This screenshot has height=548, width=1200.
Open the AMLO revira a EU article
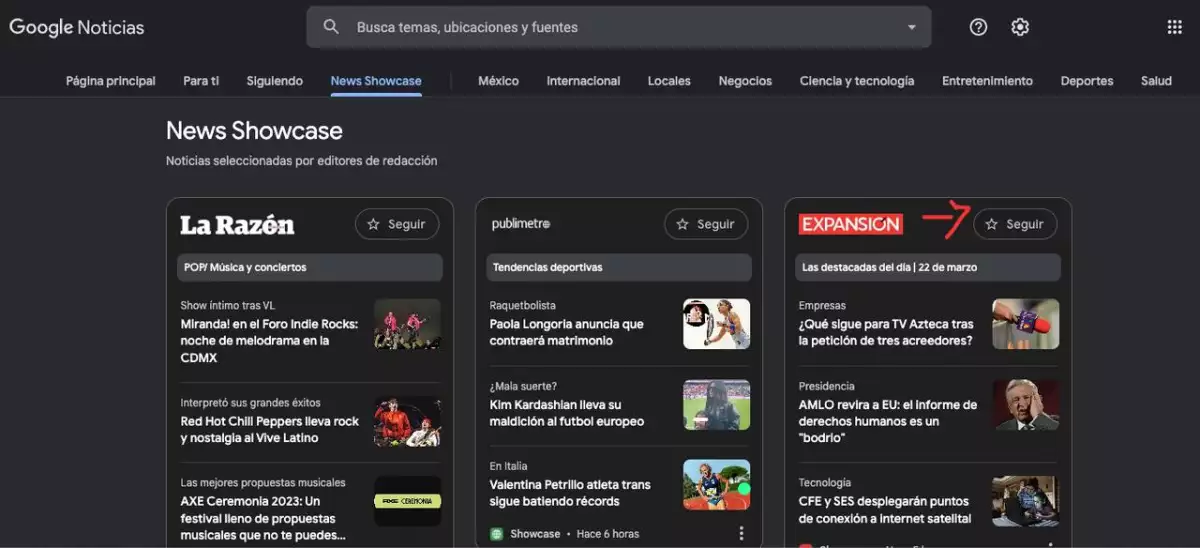(x=887, y=421)
